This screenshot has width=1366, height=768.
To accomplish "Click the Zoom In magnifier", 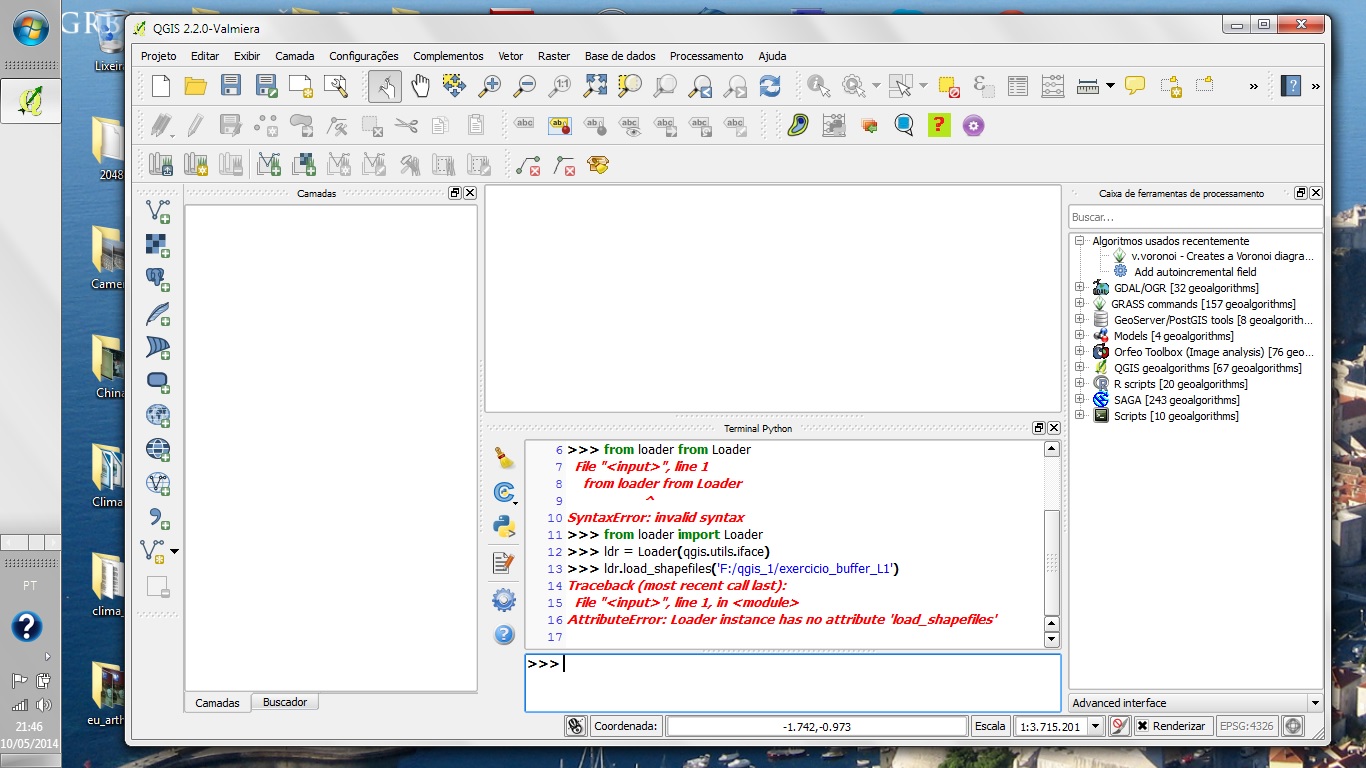I will pos(489,86).
